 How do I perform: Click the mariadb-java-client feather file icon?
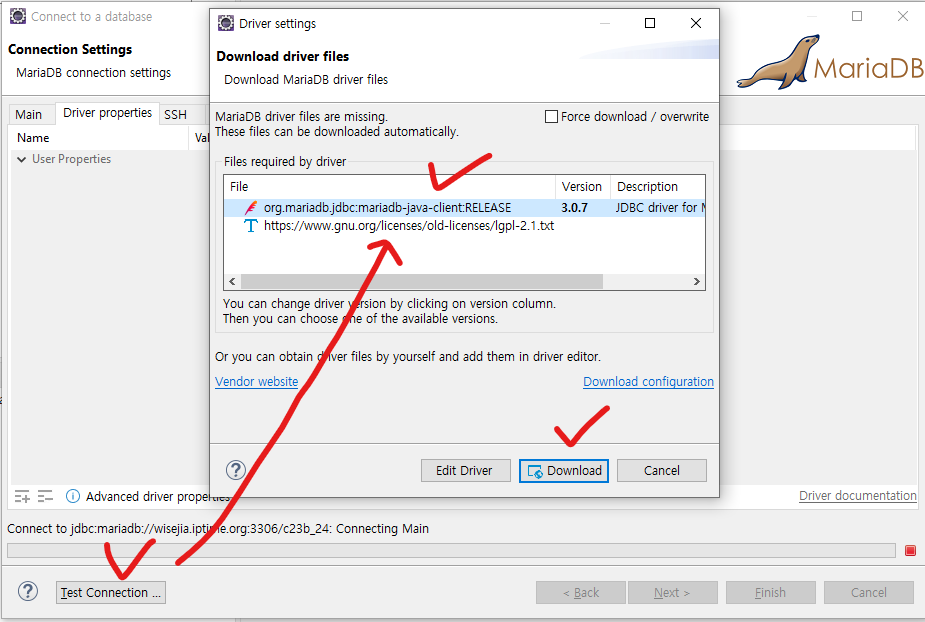[x=251, y=208]
